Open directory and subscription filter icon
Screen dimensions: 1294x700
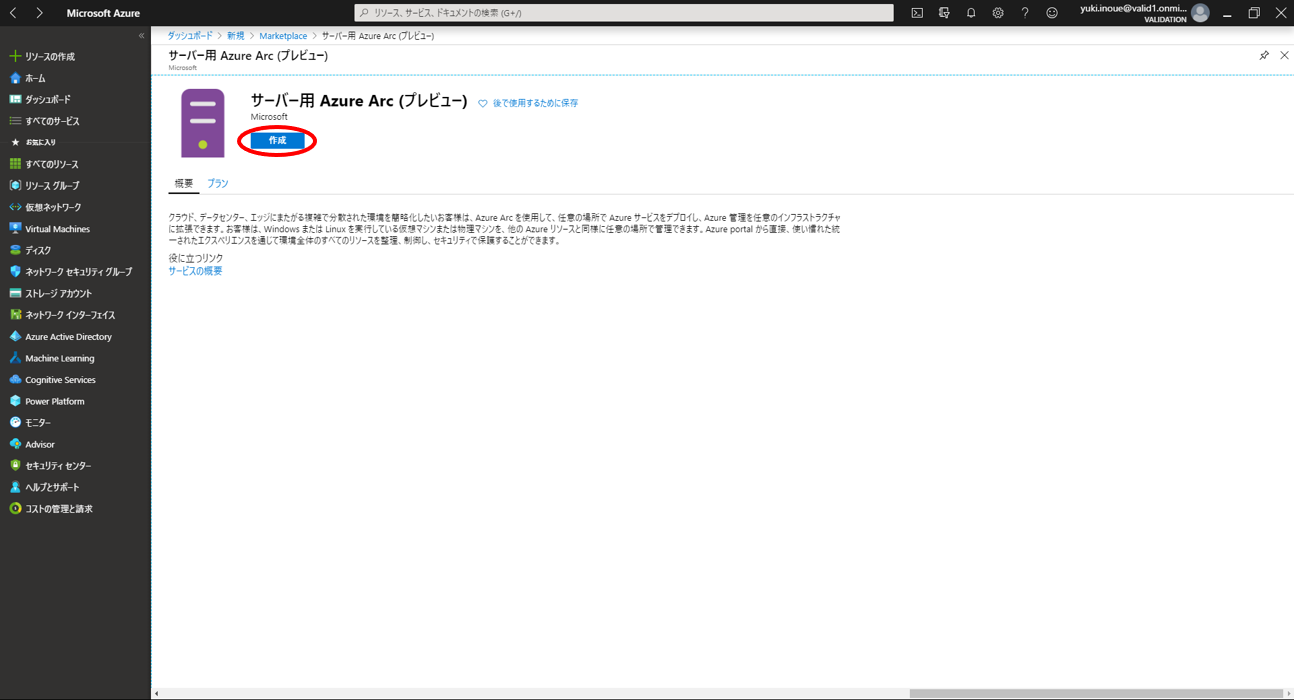coord(944,13)
